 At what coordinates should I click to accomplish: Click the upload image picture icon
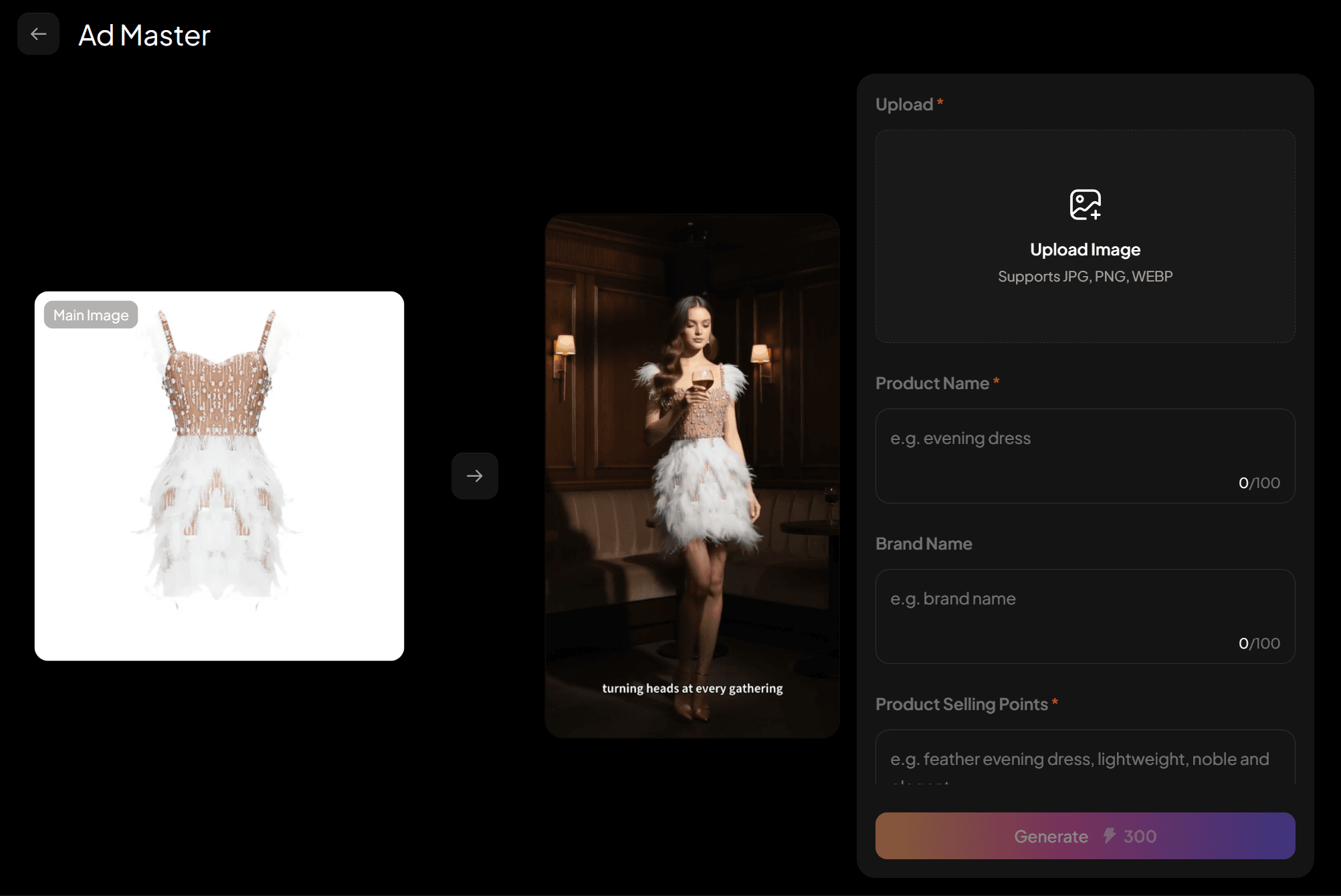click(x=1085, y=205)
